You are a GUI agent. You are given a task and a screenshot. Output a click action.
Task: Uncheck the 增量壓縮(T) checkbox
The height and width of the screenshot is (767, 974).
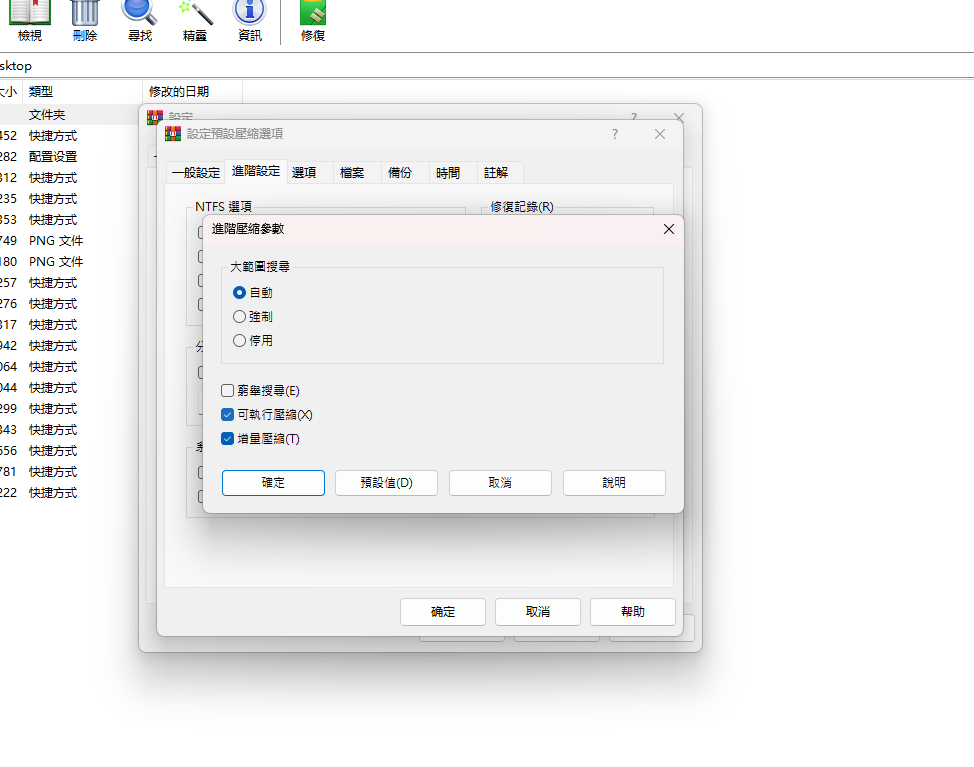click(x=227, y=438)
